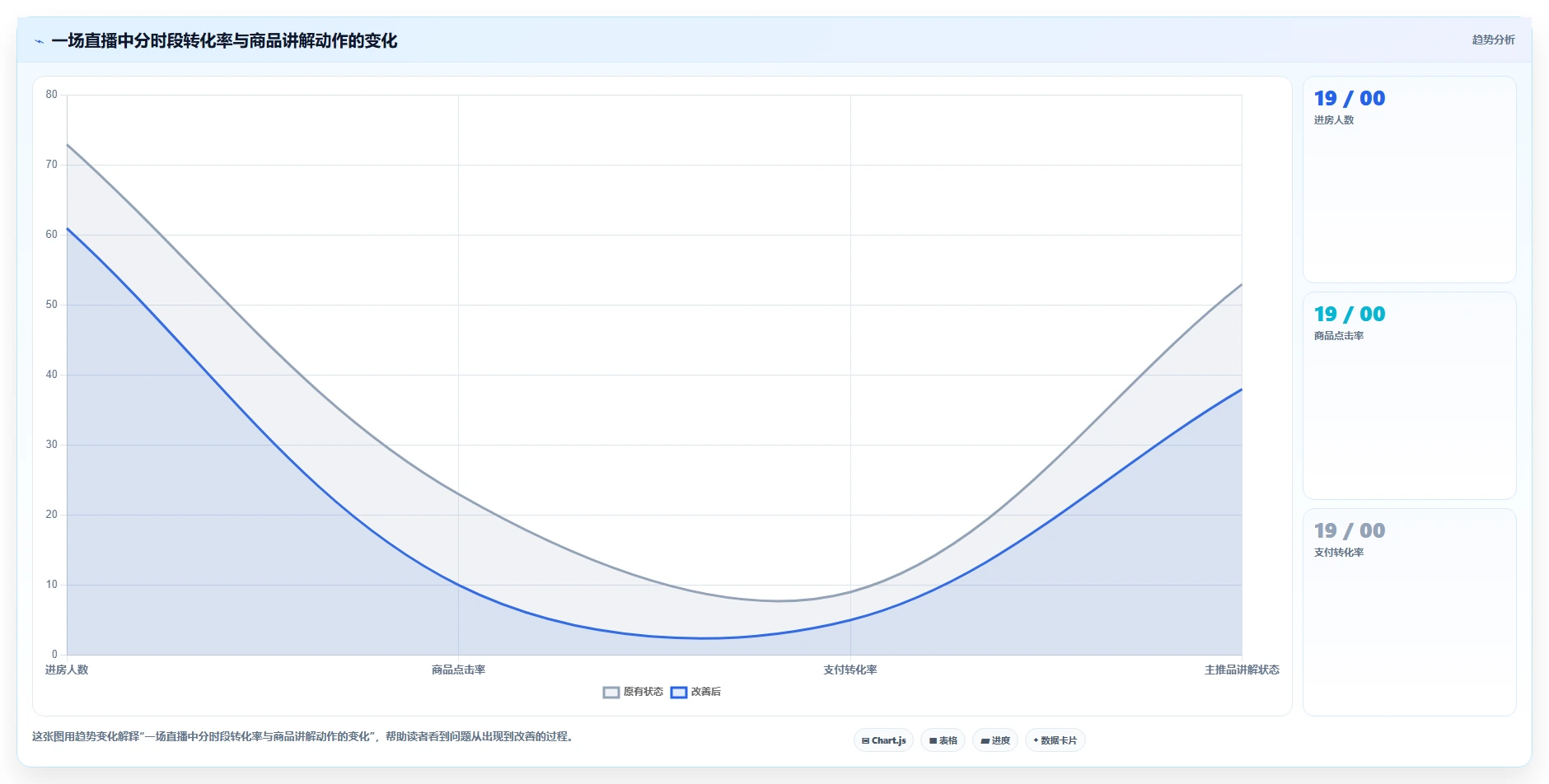Click the 趋势分析 label in the header
This screenshot has width=1549, height=784.
1493,40
